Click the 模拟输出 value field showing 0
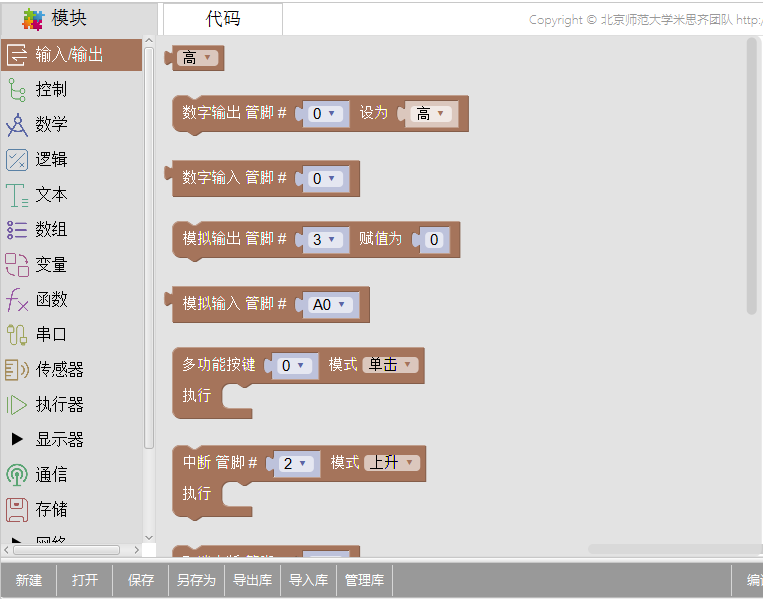The image size is (763, 599). (x=434, y=240)
